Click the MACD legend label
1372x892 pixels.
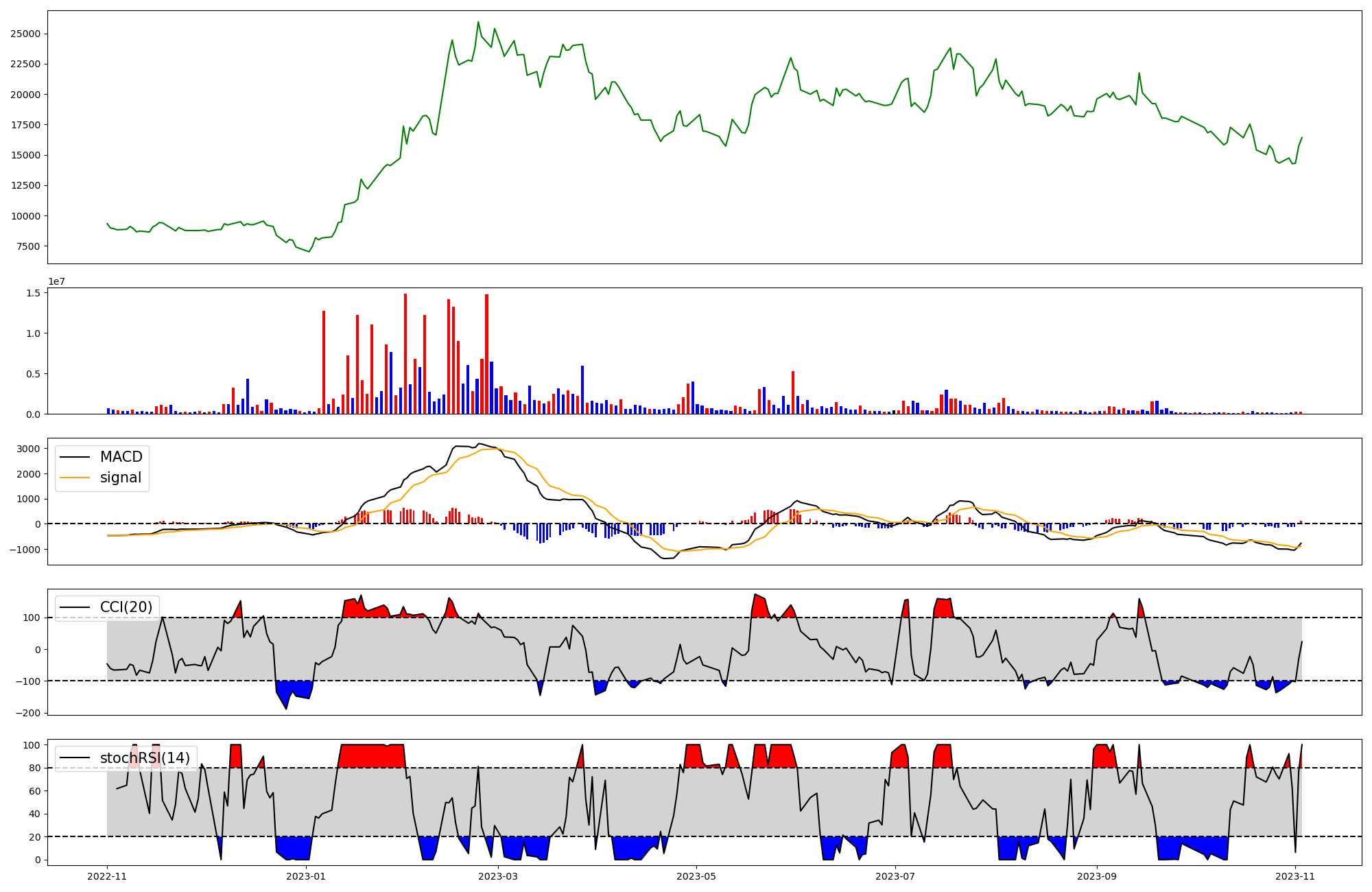click(x=121, y=457)
